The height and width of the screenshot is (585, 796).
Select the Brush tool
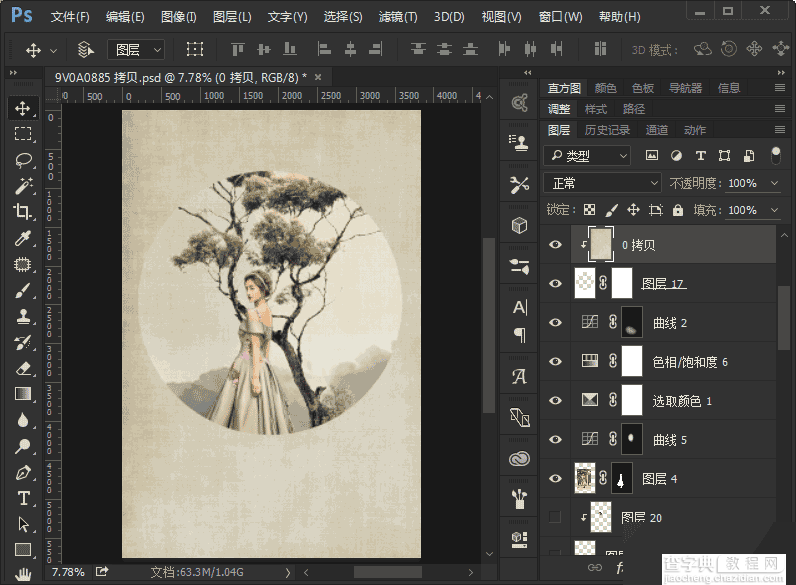point(22,290)
